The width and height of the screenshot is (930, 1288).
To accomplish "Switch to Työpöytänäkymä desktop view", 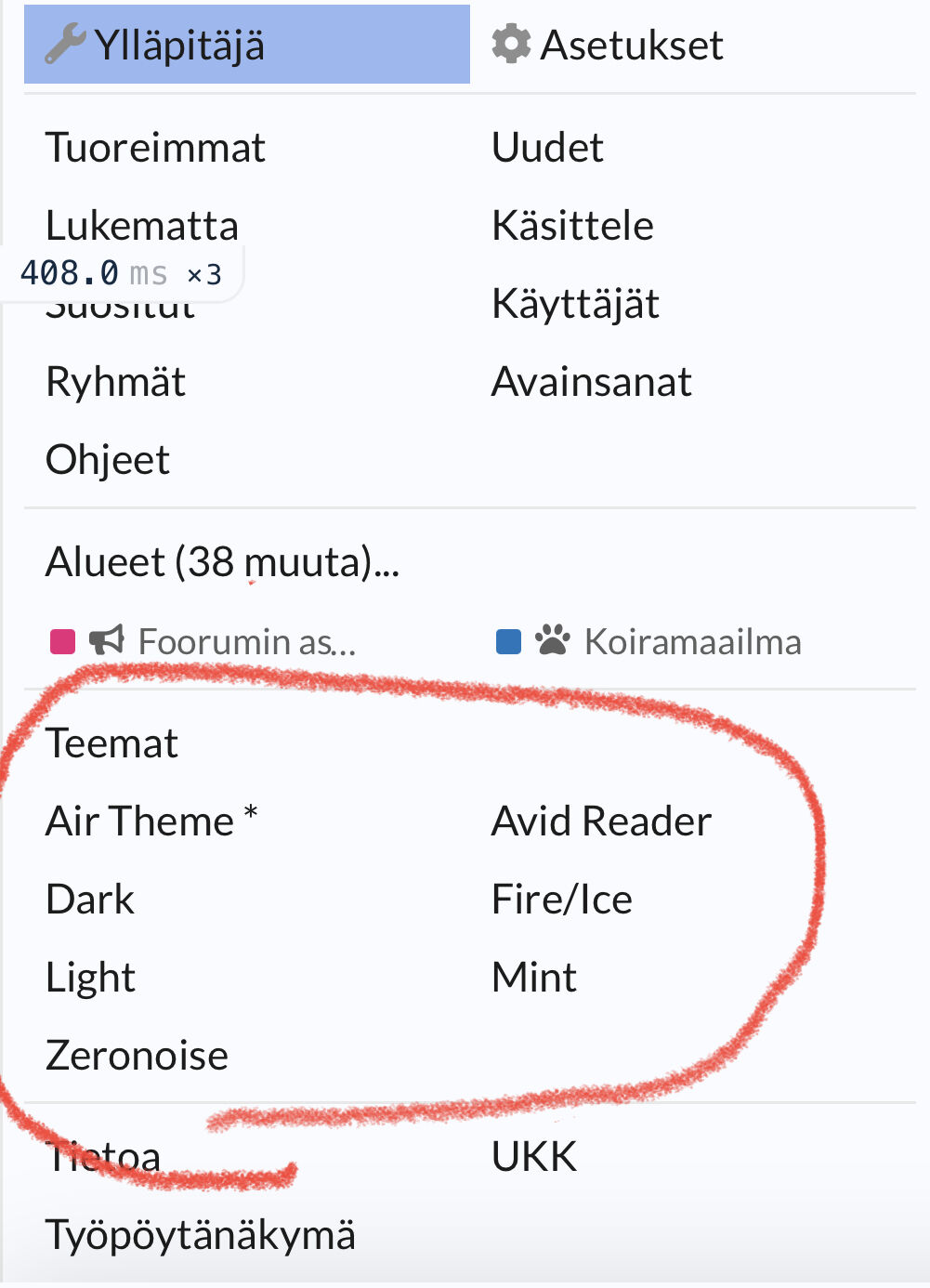I will [200, 1235].
